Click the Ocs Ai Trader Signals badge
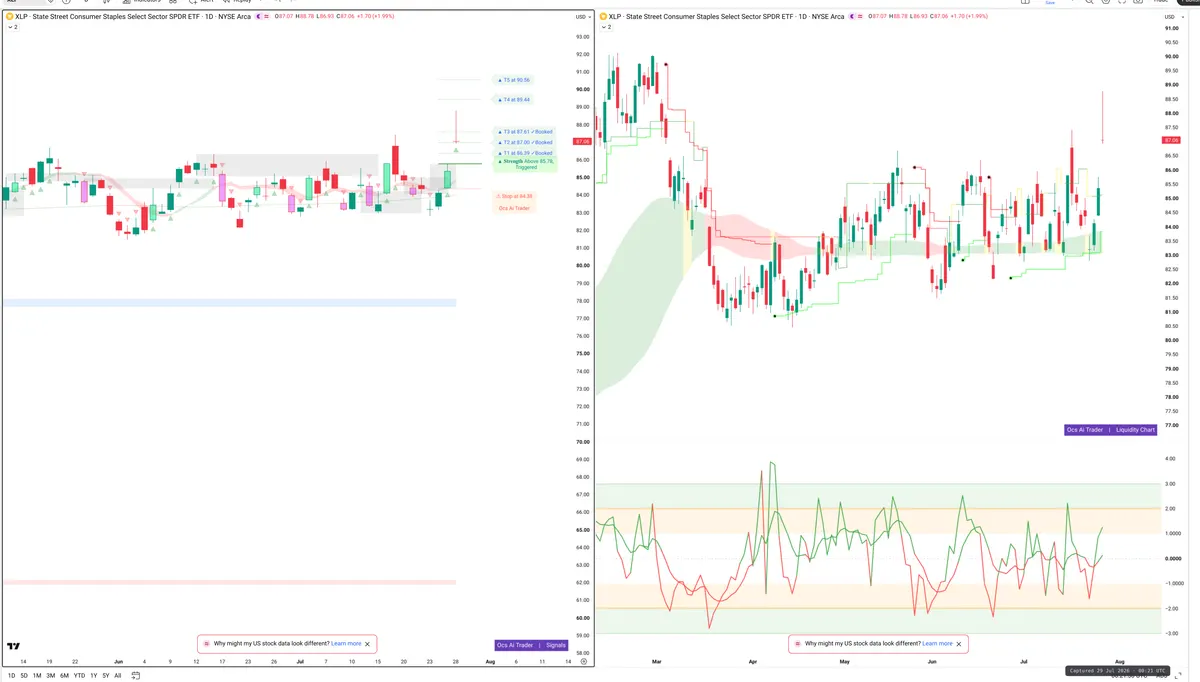The width and height of the screenshot is (1200, 682). coord(531,645)
